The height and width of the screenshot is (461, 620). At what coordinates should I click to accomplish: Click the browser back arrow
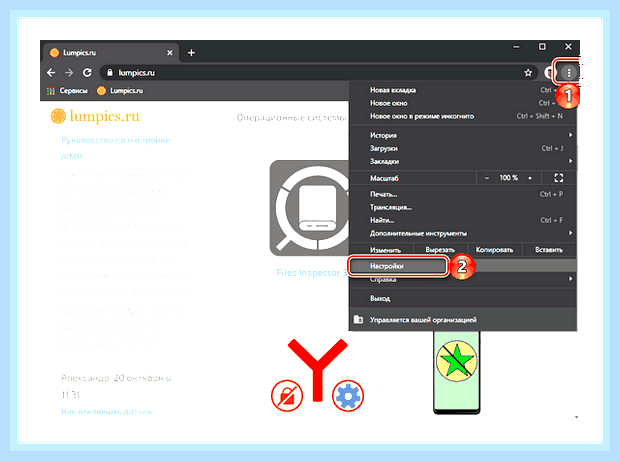coord(51,73)
